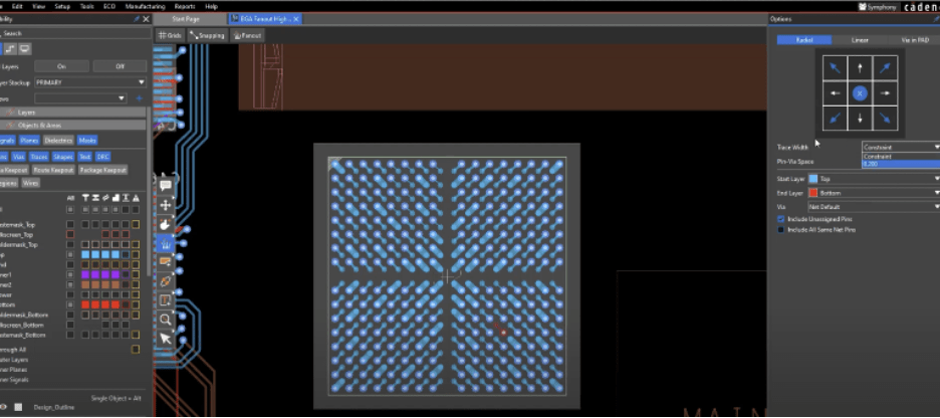This screenshot has height=418, width=940.
Task: Click the layers Off button
Action: (120, 67)
